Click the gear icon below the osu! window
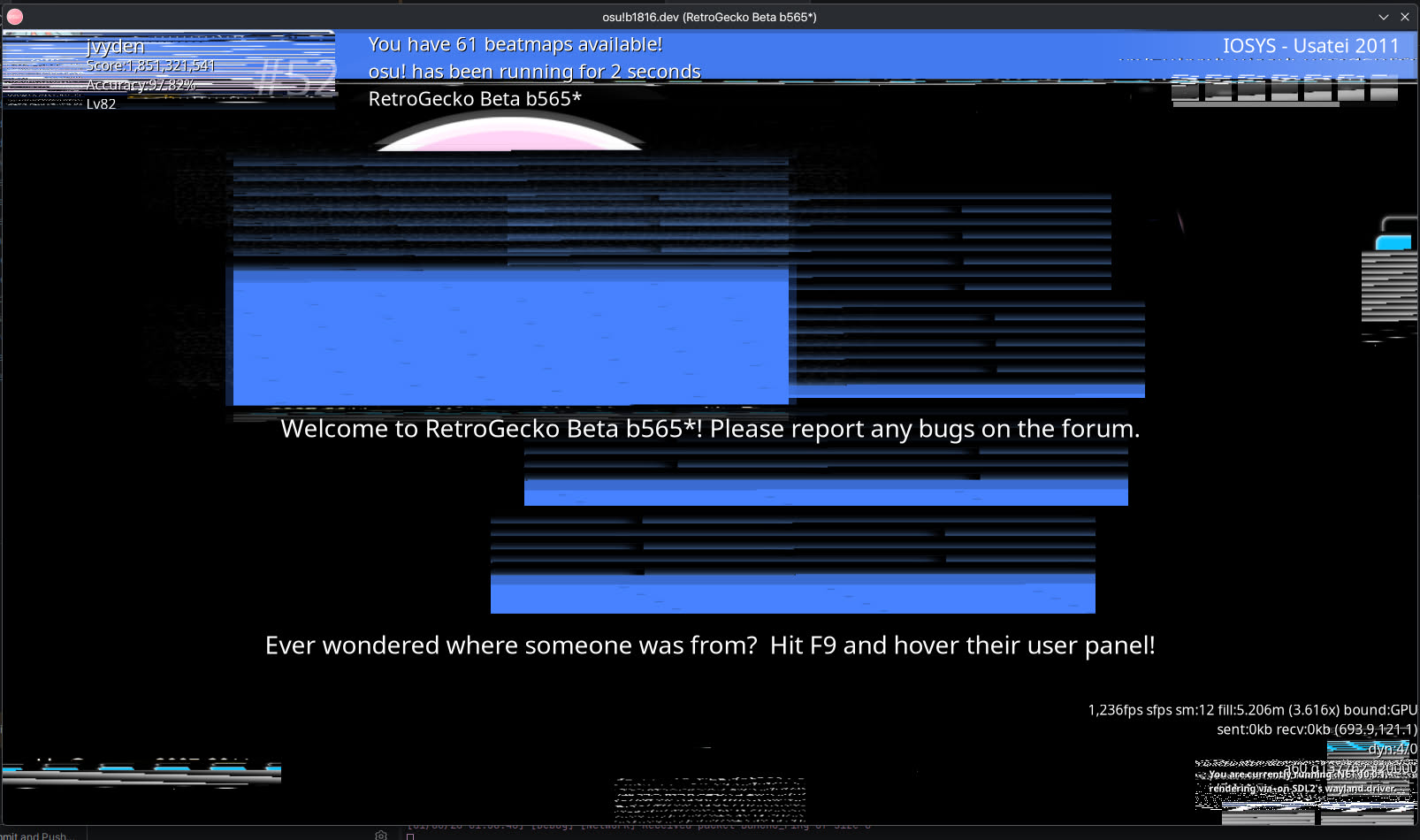The image size is (1420, 840). tap(381, 835)
